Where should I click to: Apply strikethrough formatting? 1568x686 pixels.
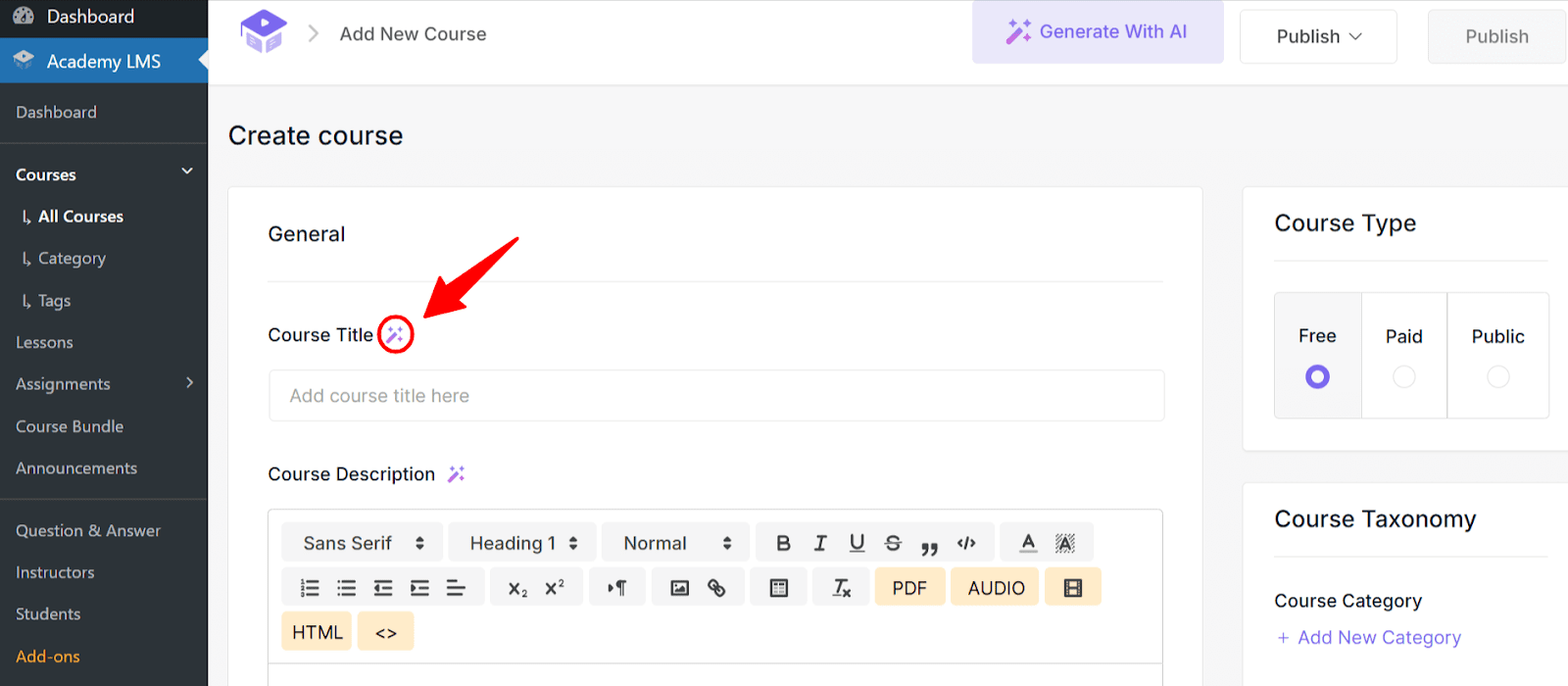(893, 543)
